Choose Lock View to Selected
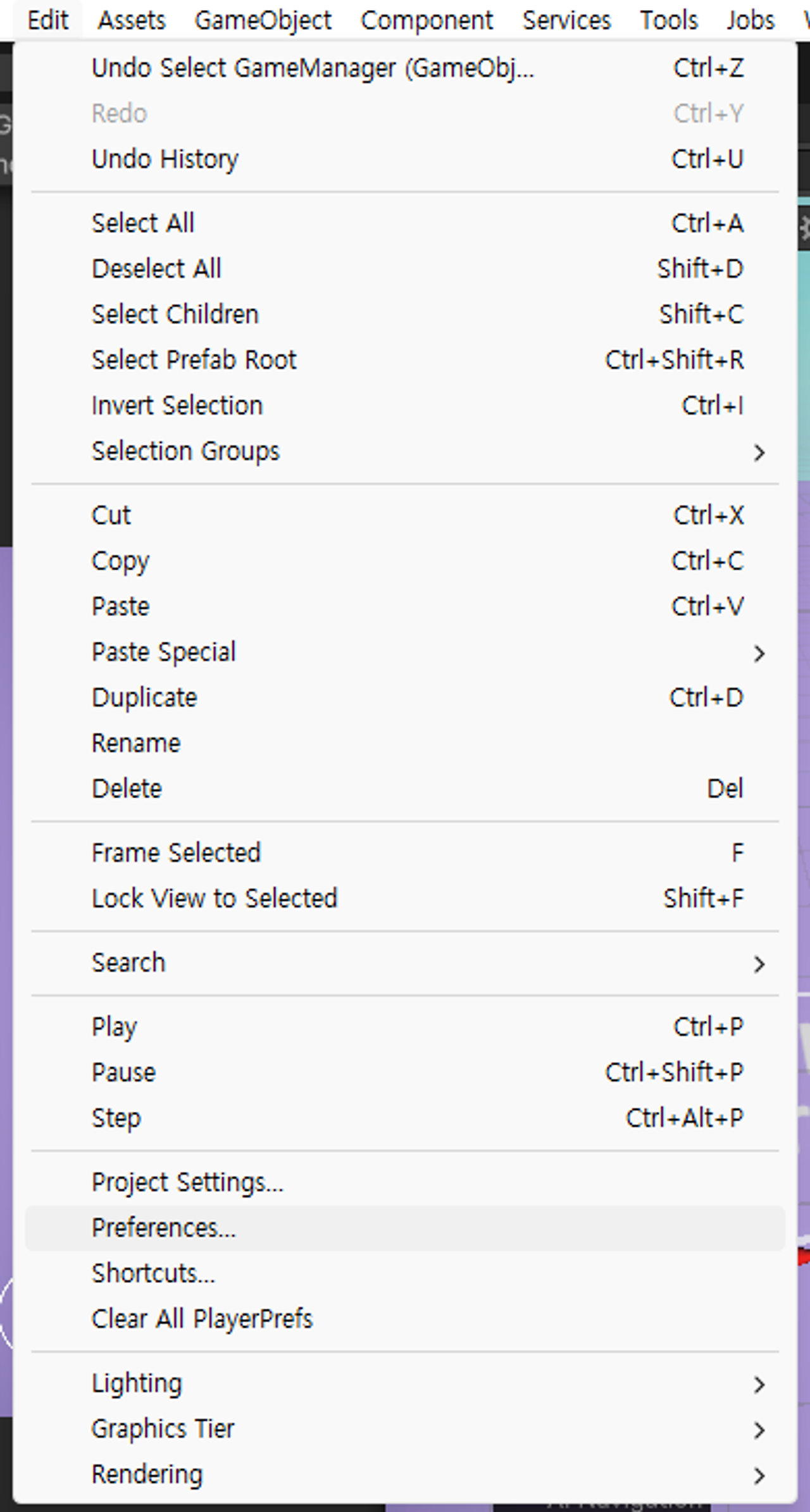 [405, 898]
